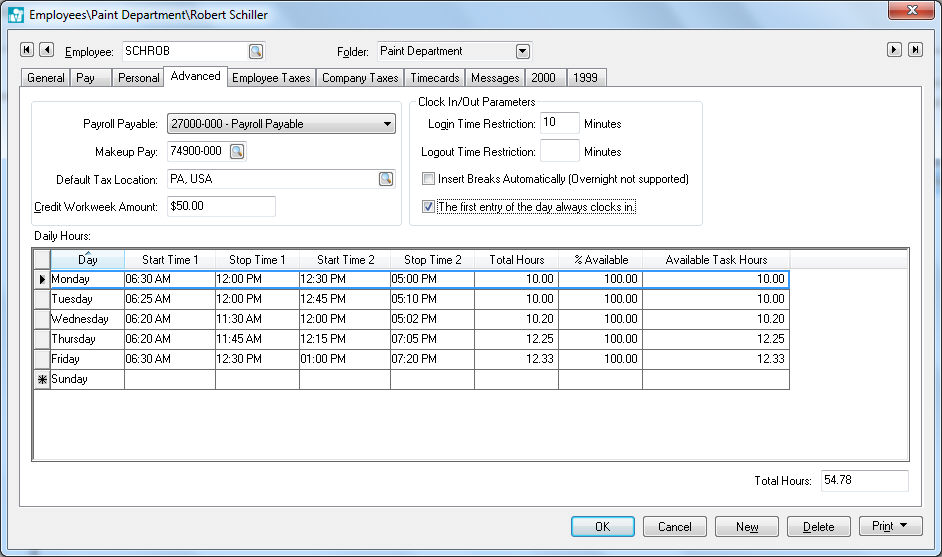Select the Monday row selector arrow
Image resolution: width=942 pixels, height=557 pixels.
click(42, 280)
